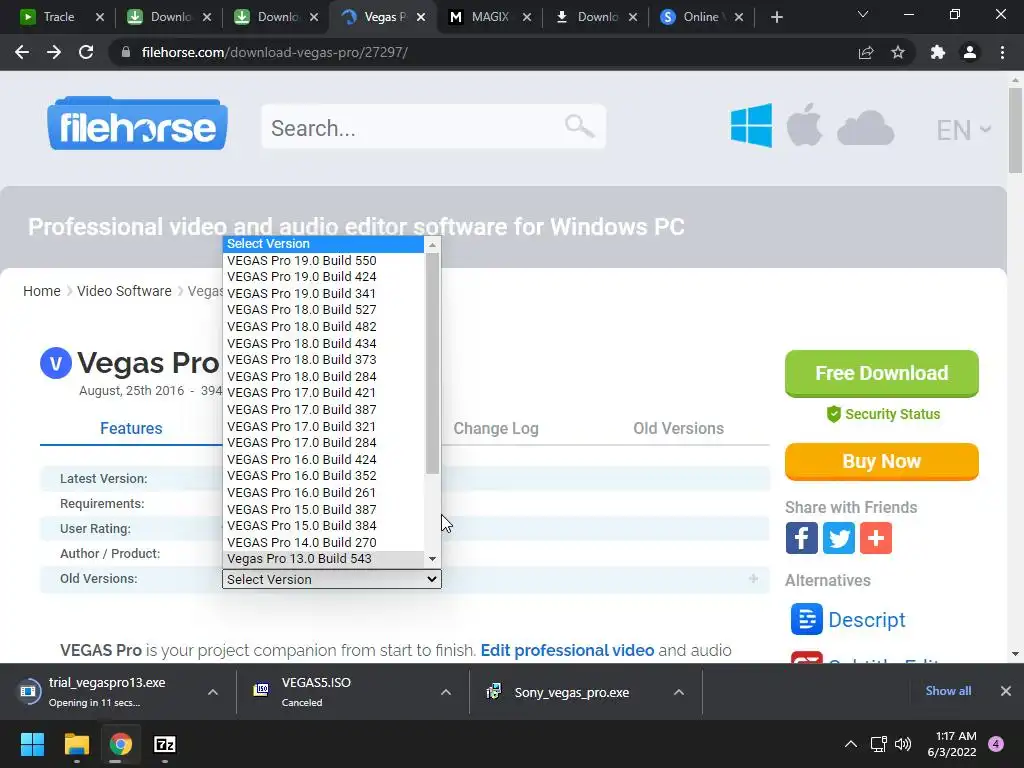Choose VEGAS Pro 16.0 Build 261

tap(323, 492)
